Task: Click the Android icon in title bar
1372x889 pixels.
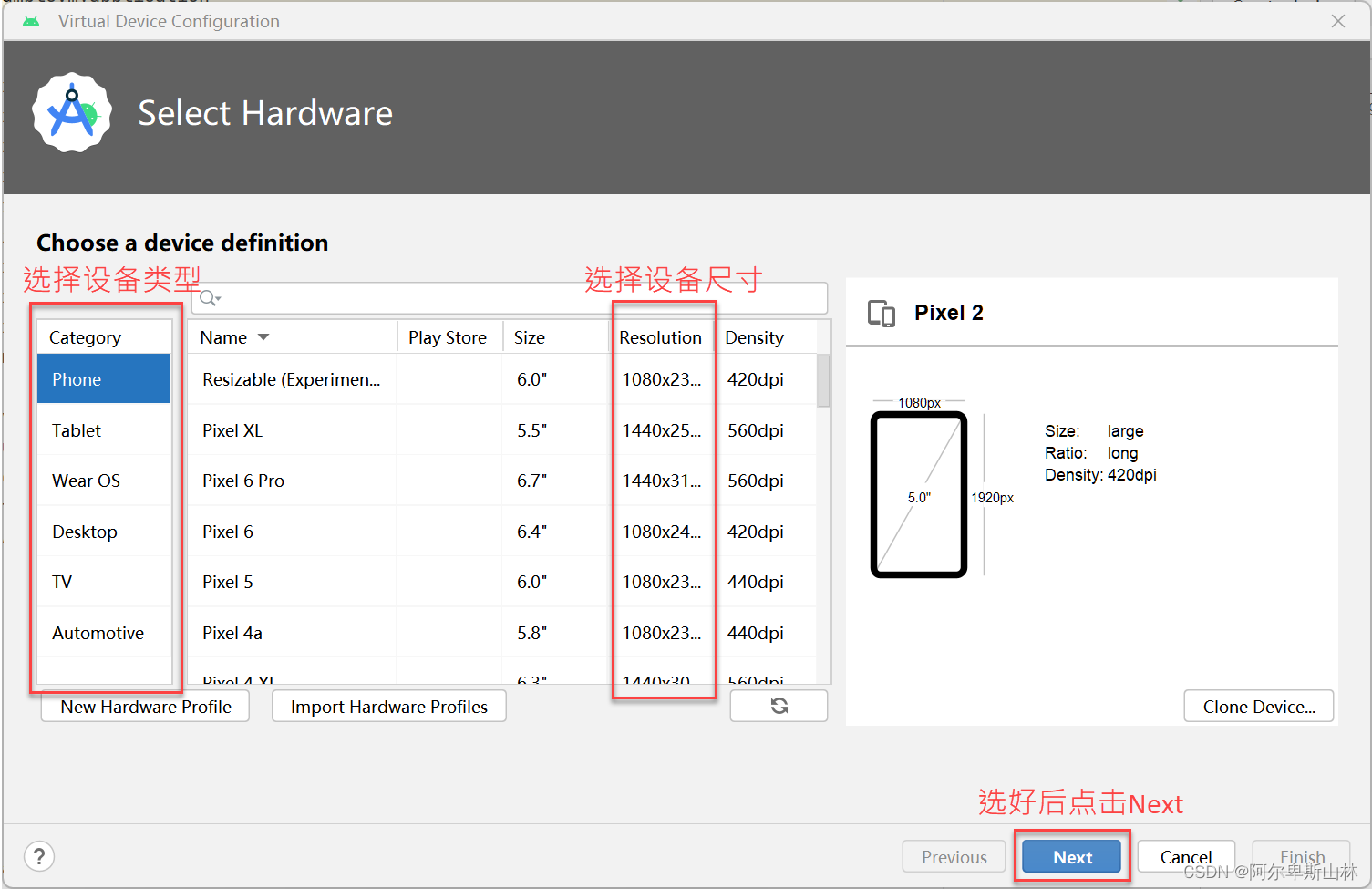Action: coord(31,21)
